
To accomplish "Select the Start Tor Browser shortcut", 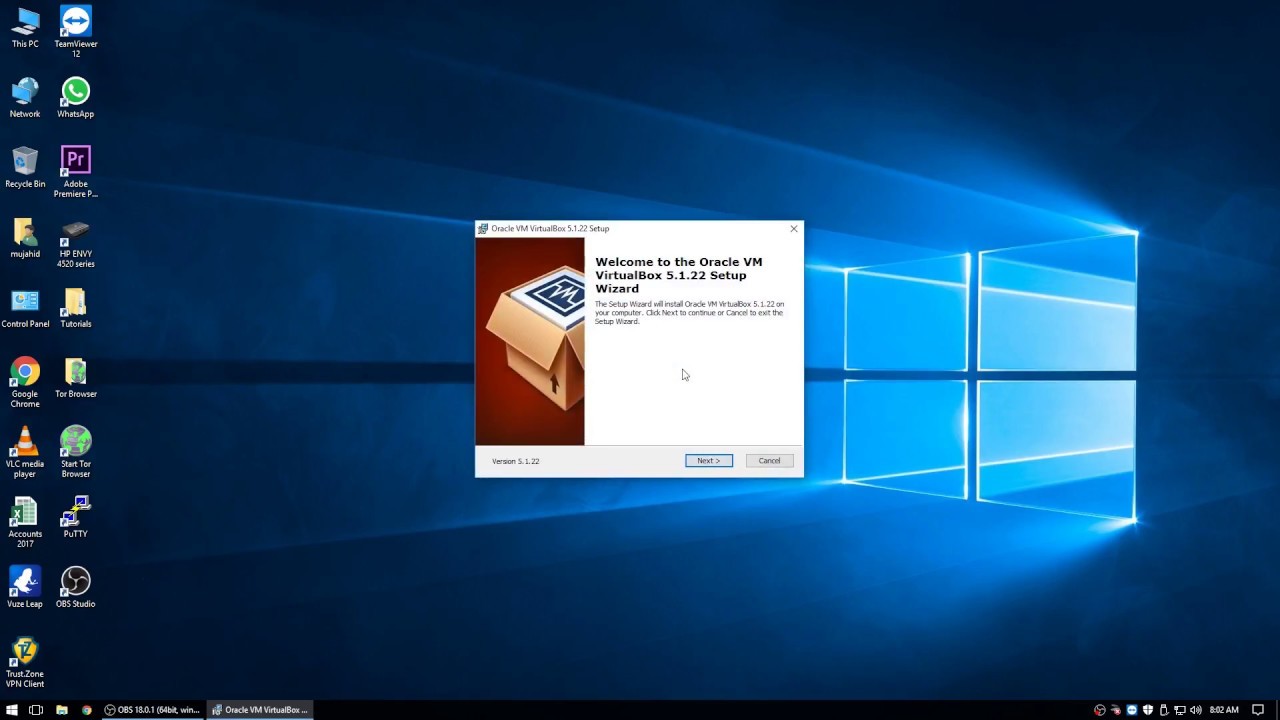I will point(76,452).
